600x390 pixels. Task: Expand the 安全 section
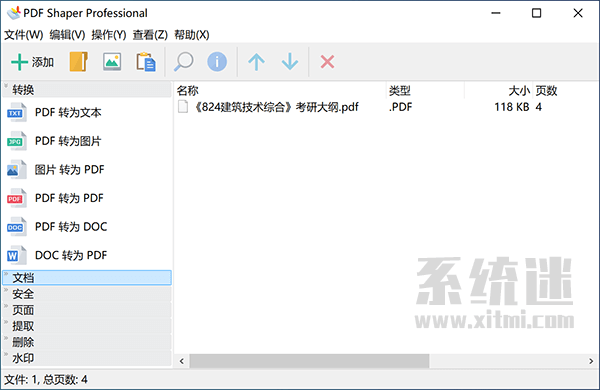click(87, 294)
